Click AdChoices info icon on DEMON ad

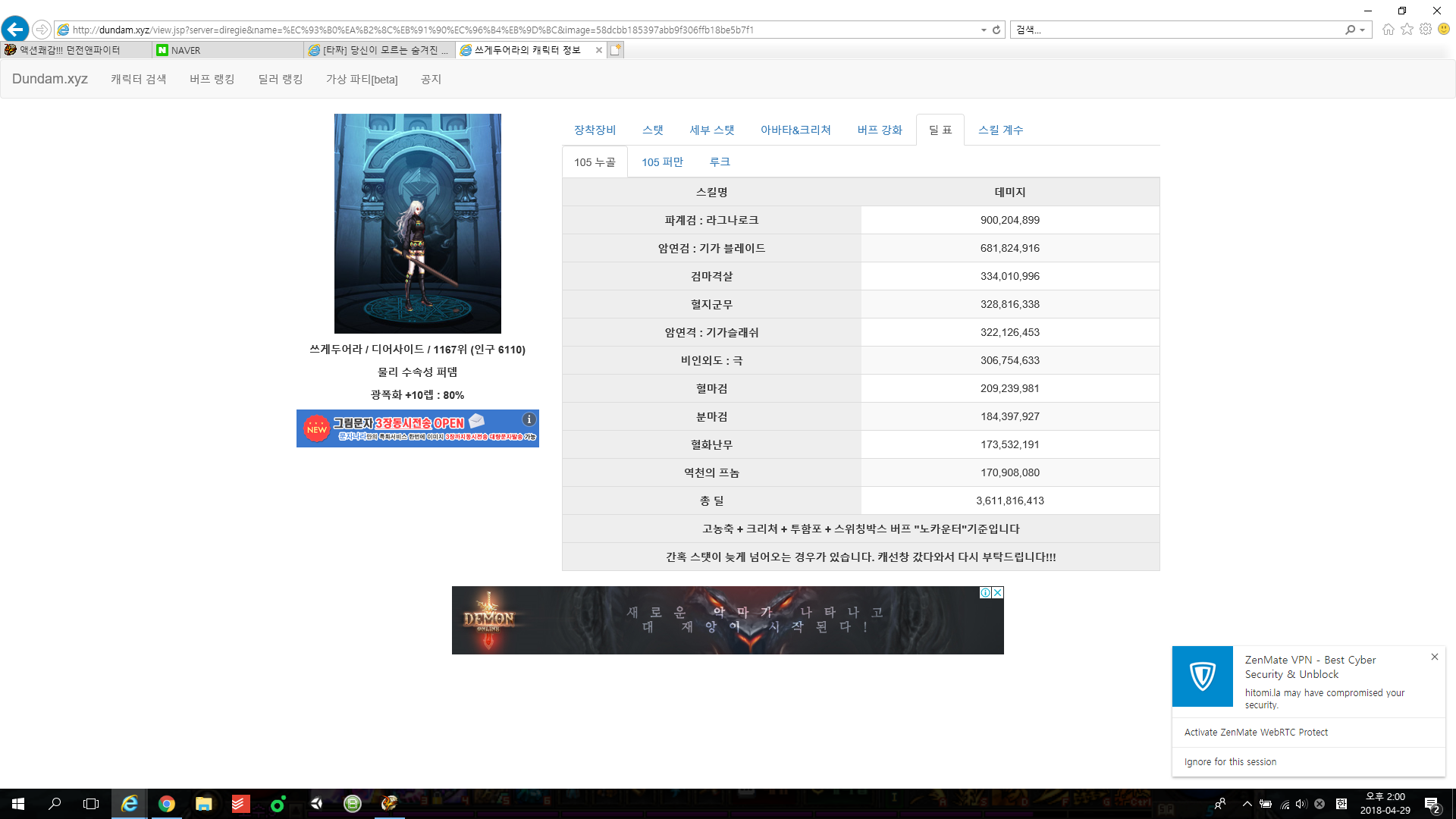tap(985, 592)
